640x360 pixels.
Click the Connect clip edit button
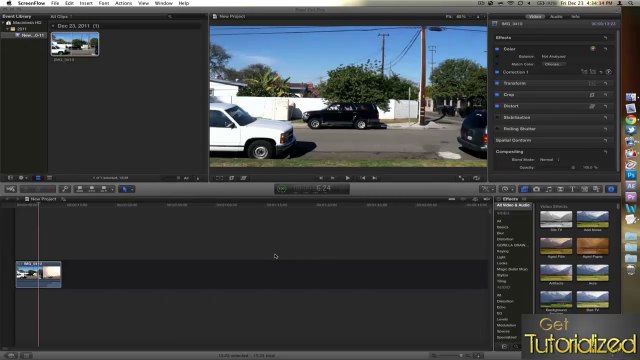[x=80, y=189]
